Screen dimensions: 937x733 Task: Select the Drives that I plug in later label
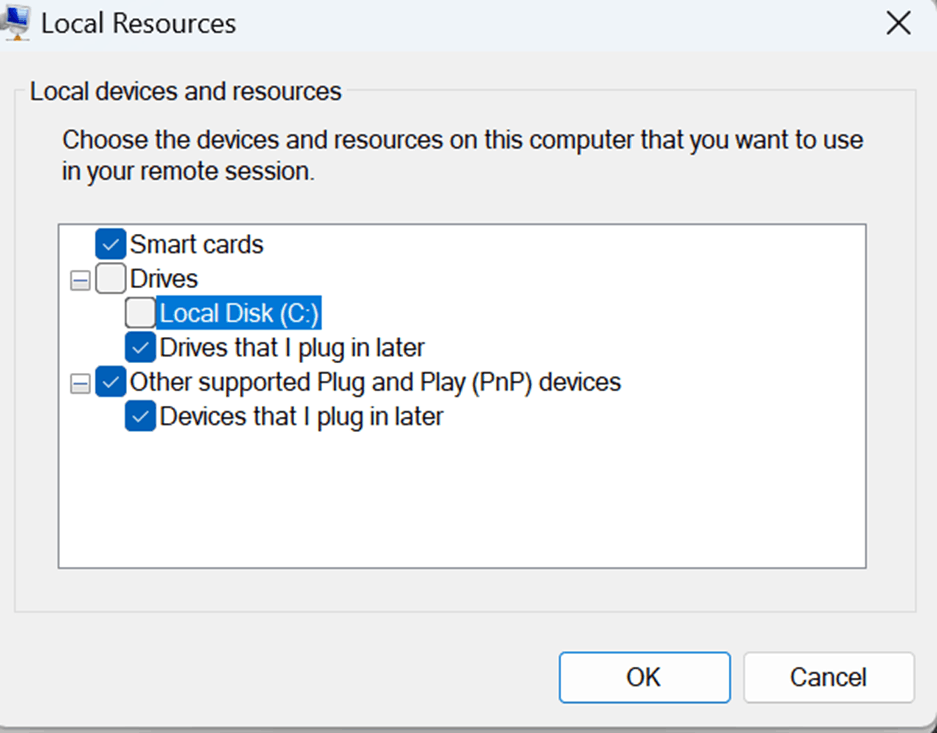point(292,348)
